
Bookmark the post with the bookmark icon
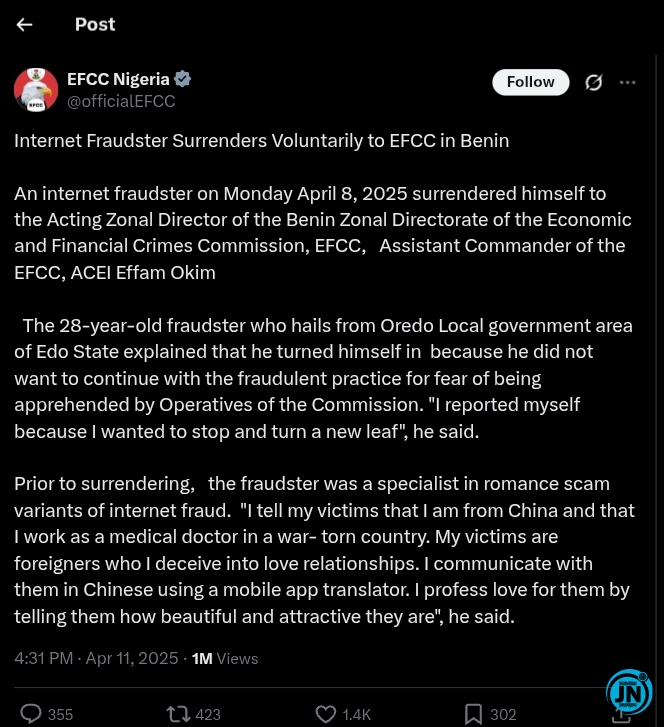[473, 714]
